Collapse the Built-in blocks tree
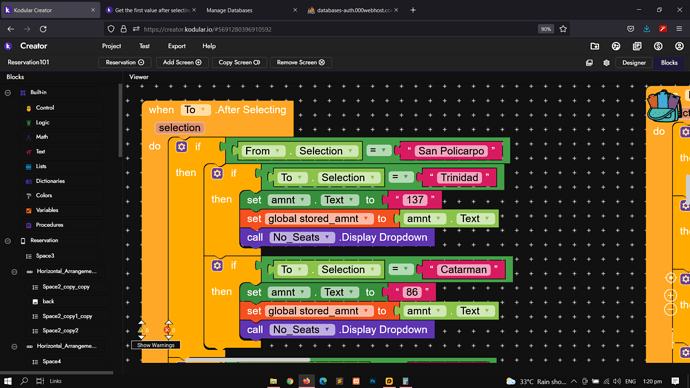 coord(7,93)
